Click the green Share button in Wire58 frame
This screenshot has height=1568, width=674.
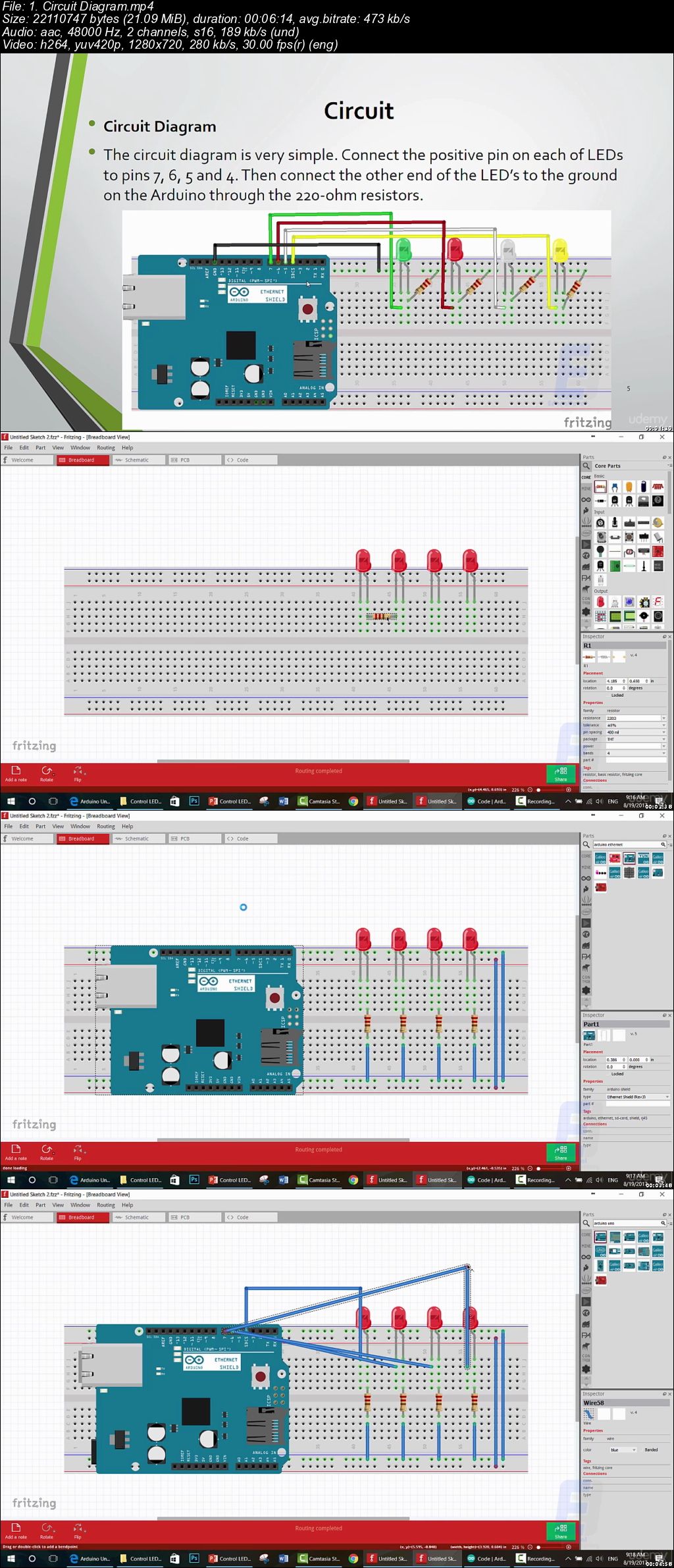pyautogui.click(x=561, y=1531)
